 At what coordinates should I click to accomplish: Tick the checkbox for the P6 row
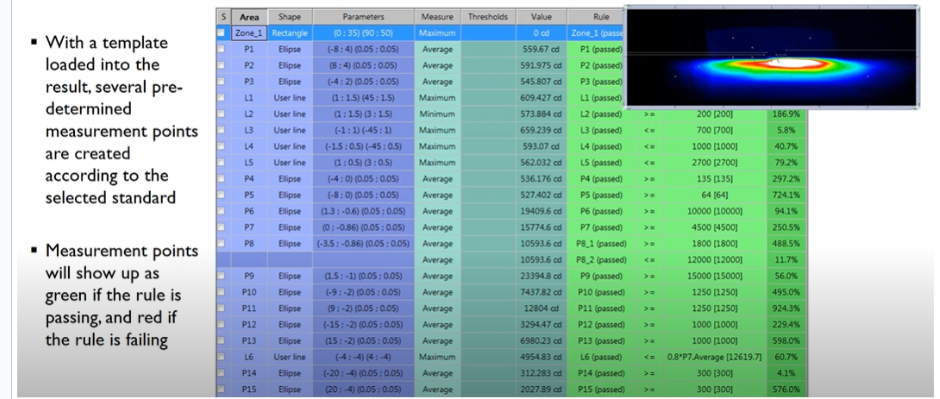(222, 211)
